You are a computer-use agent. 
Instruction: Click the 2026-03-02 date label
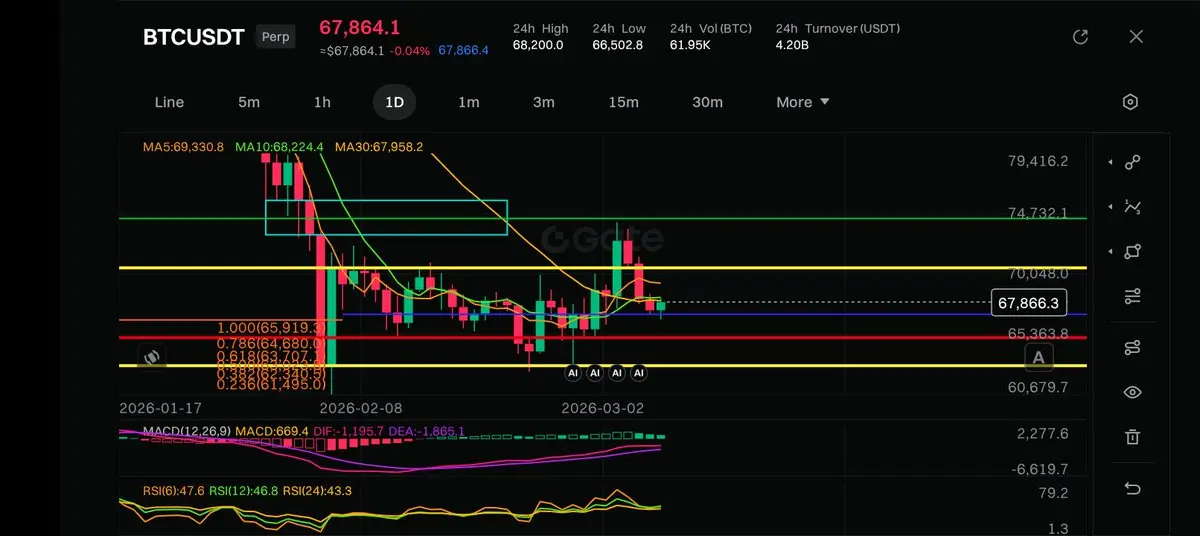coord(603,408)
